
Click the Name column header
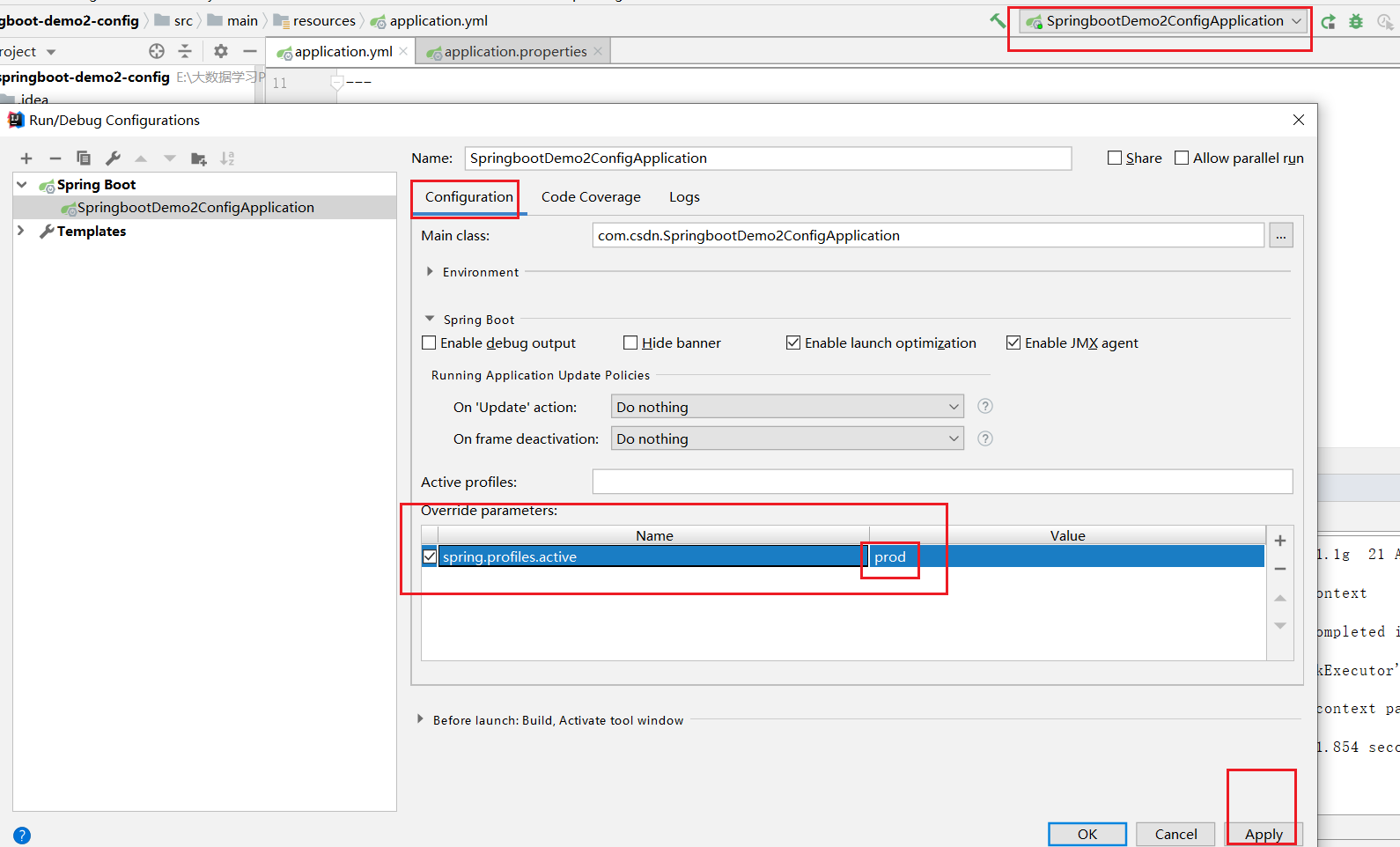tap(654, 535)
